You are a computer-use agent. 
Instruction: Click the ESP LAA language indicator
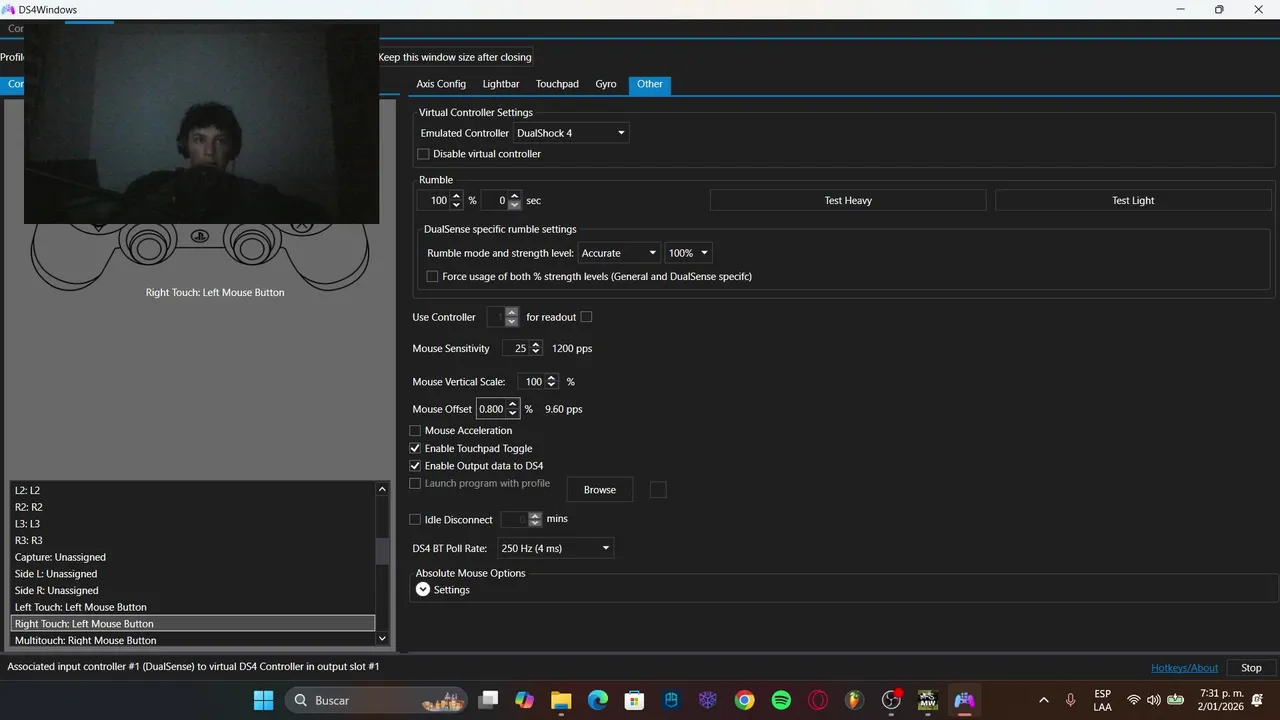[x=1102, y=700]
